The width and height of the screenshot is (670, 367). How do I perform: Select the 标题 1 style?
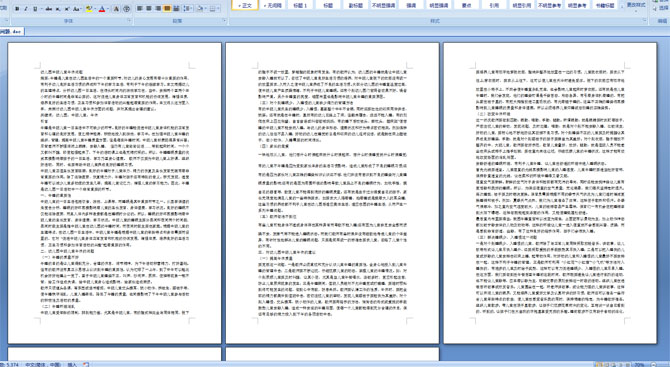click(300, 5)
